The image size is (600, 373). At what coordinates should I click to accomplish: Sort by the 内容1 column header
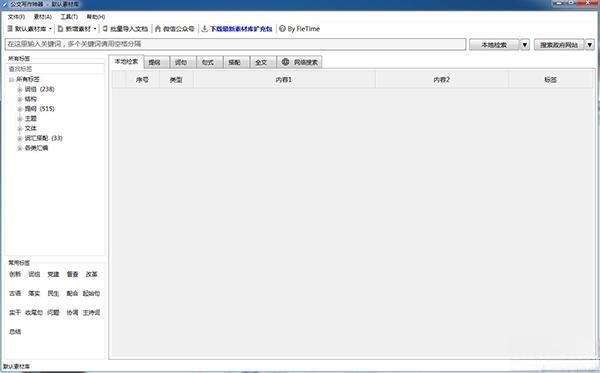point(284,80)
